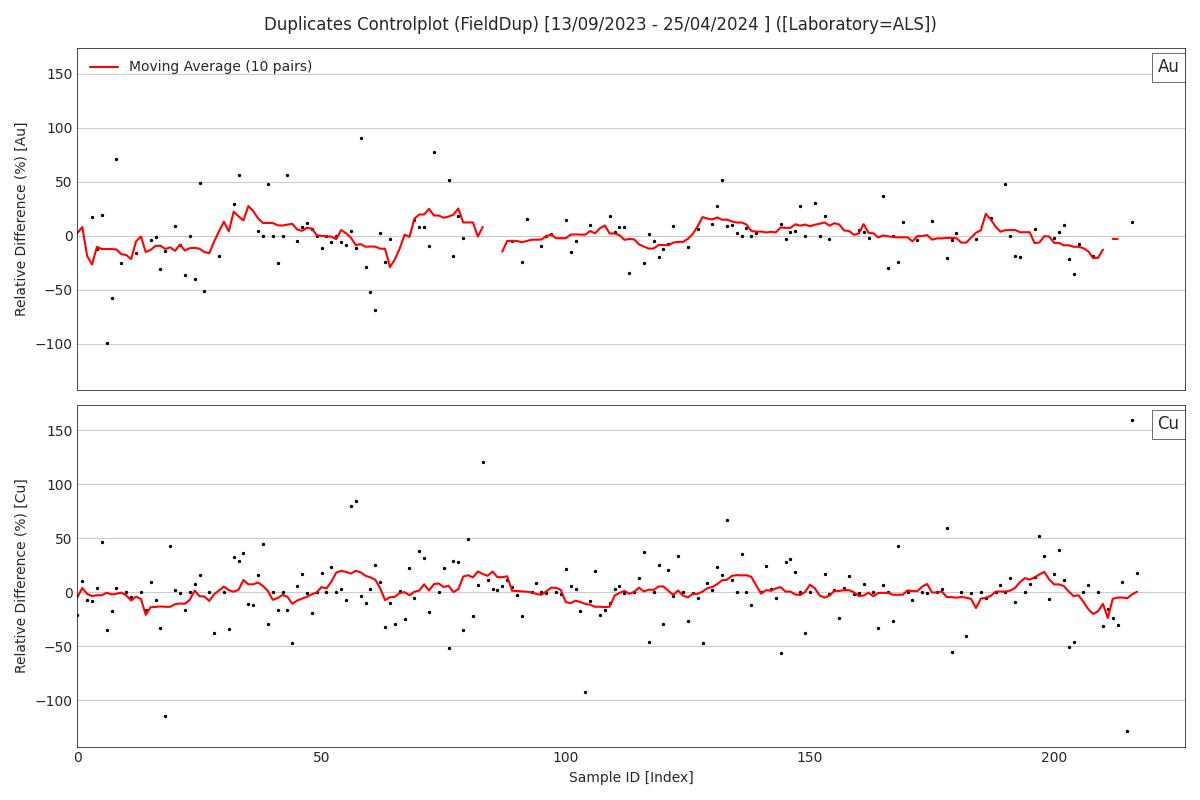Click the red legend line sample

pyautogui.click(x=104, y=67)
